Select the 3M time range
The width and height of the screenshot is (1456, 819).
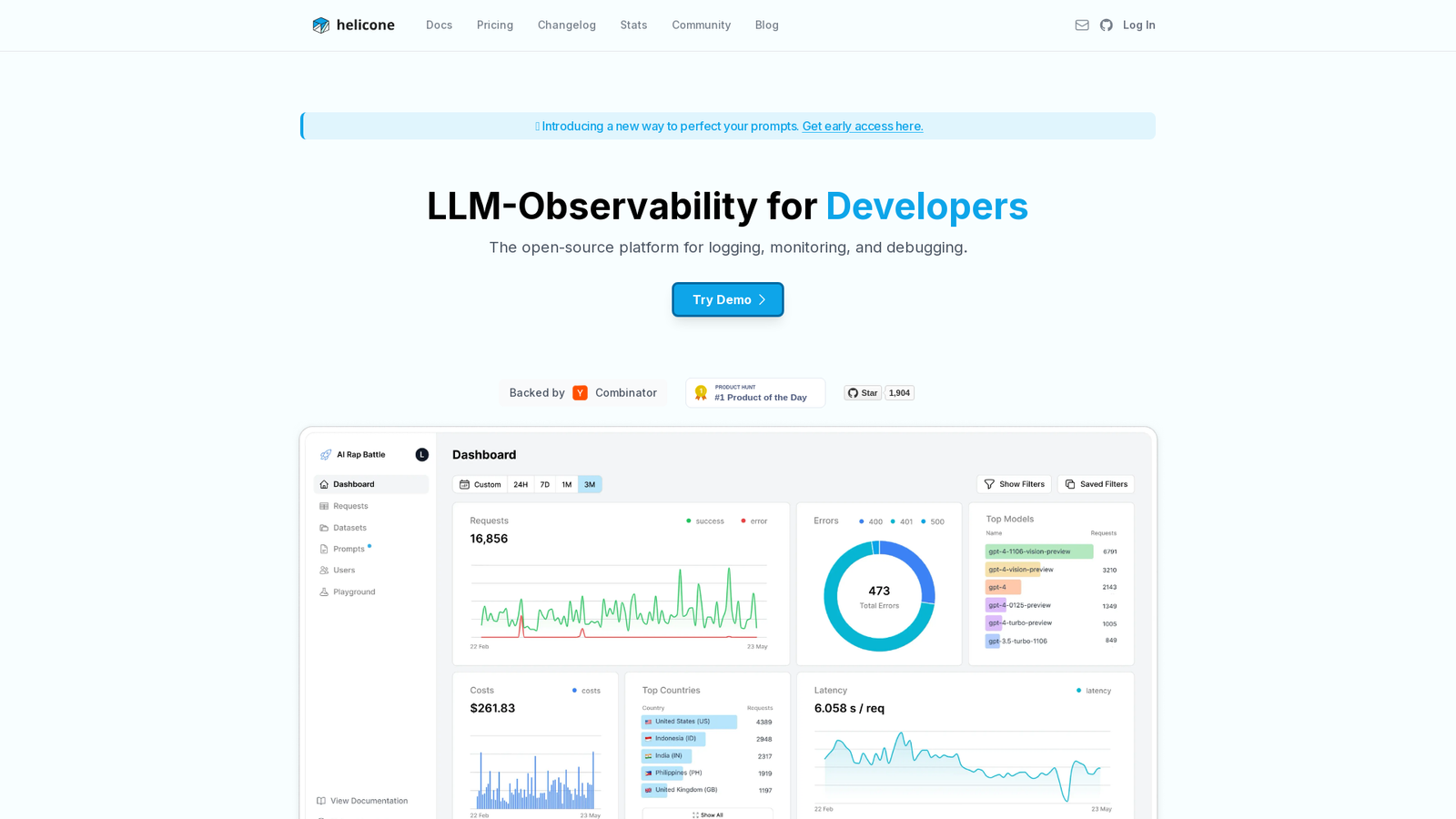[x=590, y=484]
